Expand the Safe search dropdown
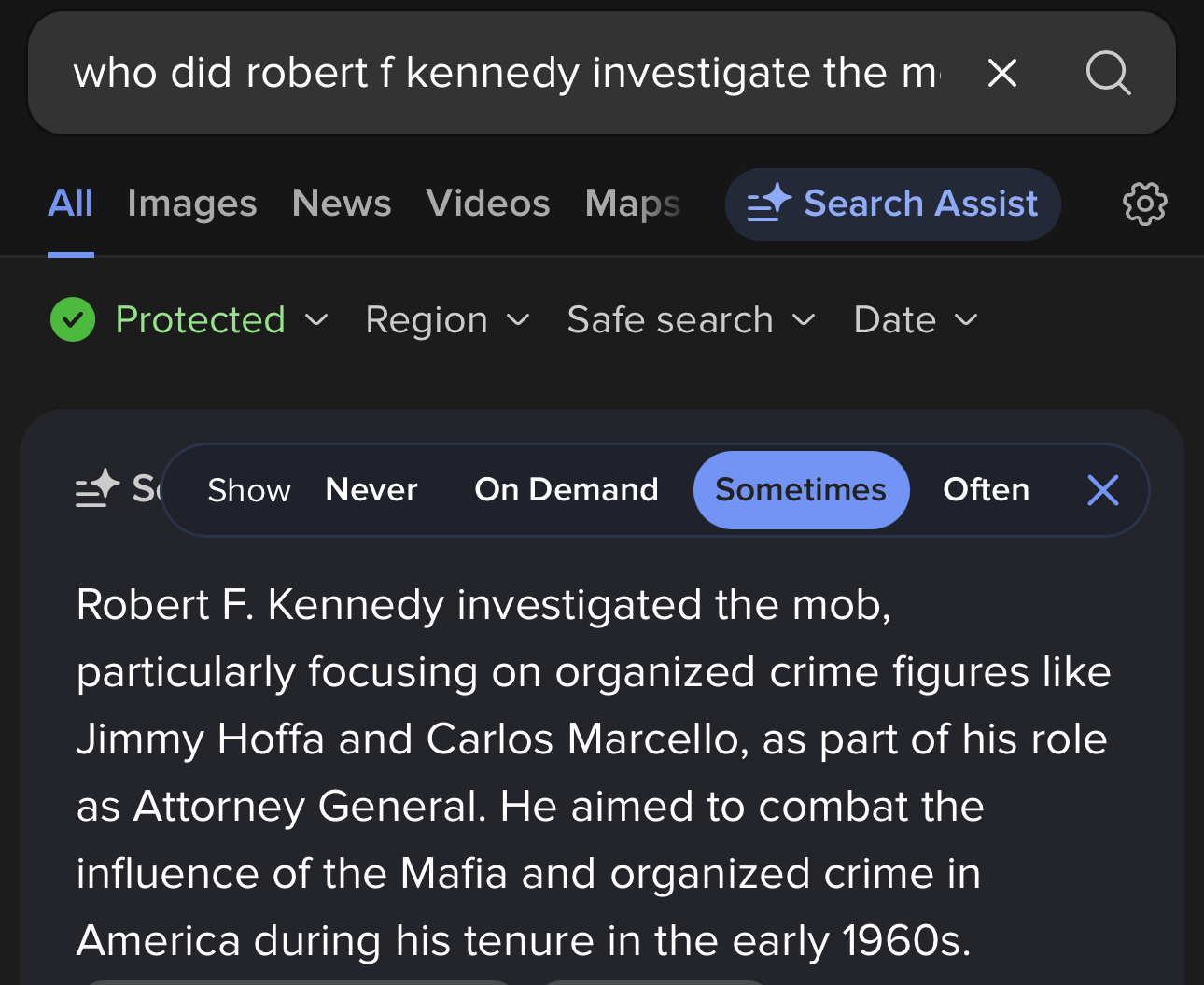The height and width of the screenshot is (985, 1204). point(691,320)
